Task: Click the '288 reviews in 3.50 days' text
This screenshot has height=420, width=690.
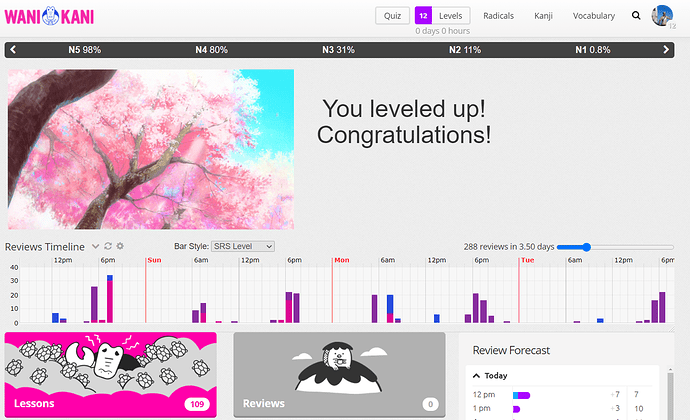Action: 509,247
